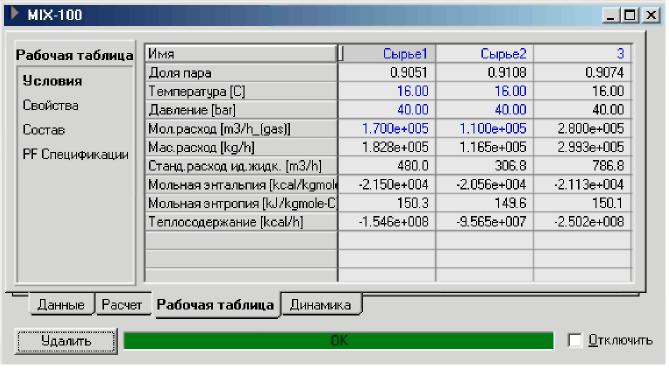The width and height of the screenshot is (669, 369).
Task: Select Сырье1 temperature cell 16.00
Action: pos(387,91)
